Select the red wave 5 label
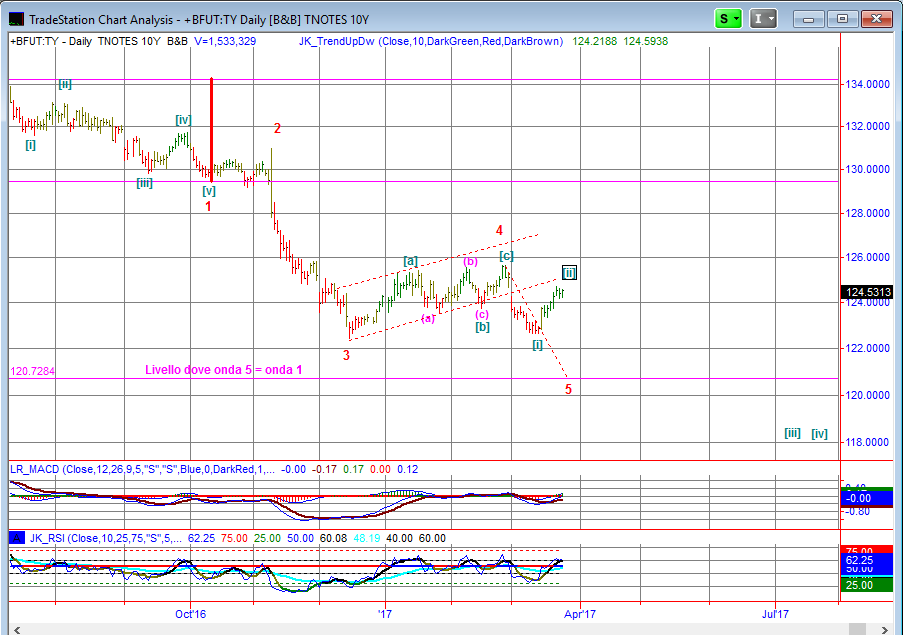Viewport: 903px width, 635px height. tap(568, 389)
